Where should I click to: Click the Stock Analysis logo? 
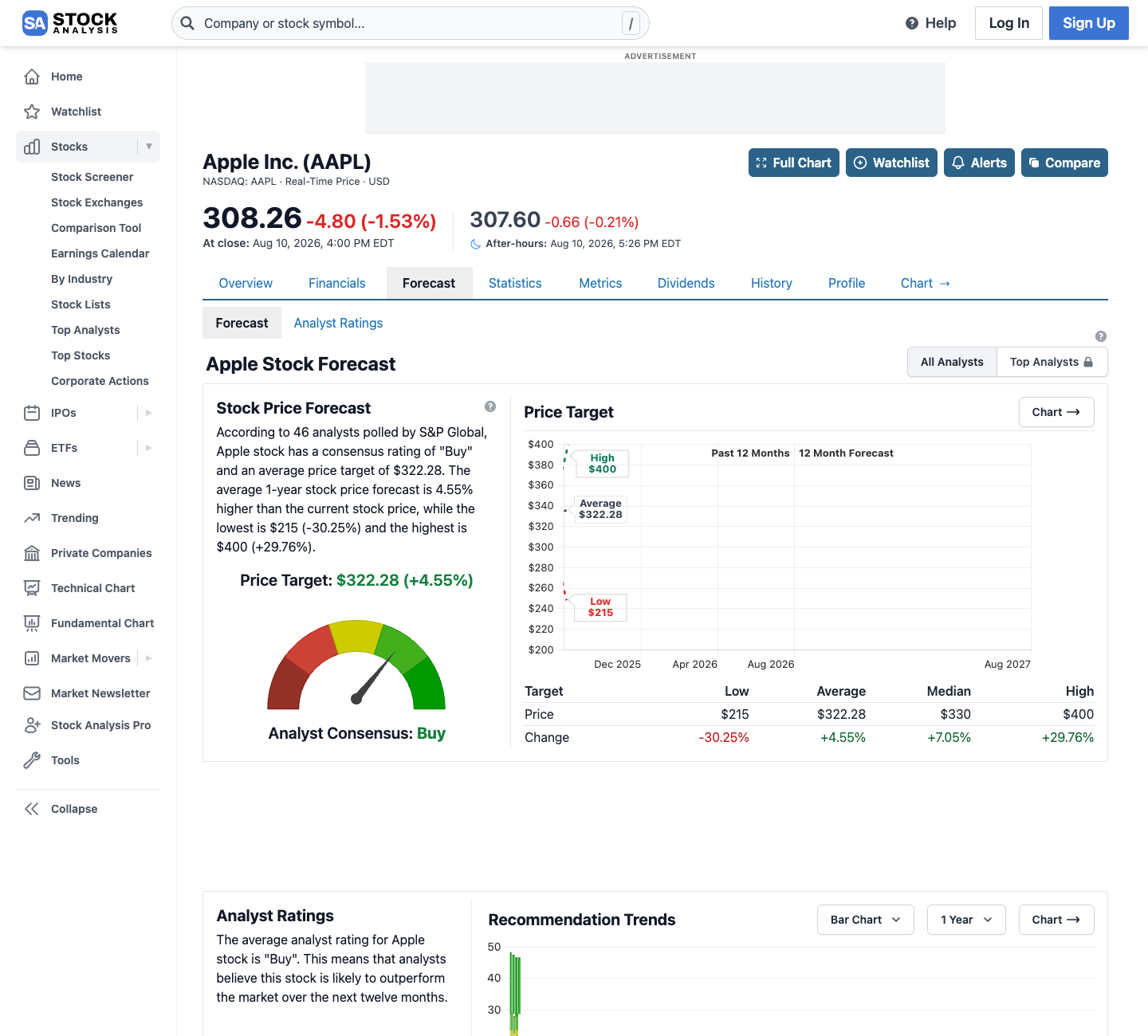point(70,23)
